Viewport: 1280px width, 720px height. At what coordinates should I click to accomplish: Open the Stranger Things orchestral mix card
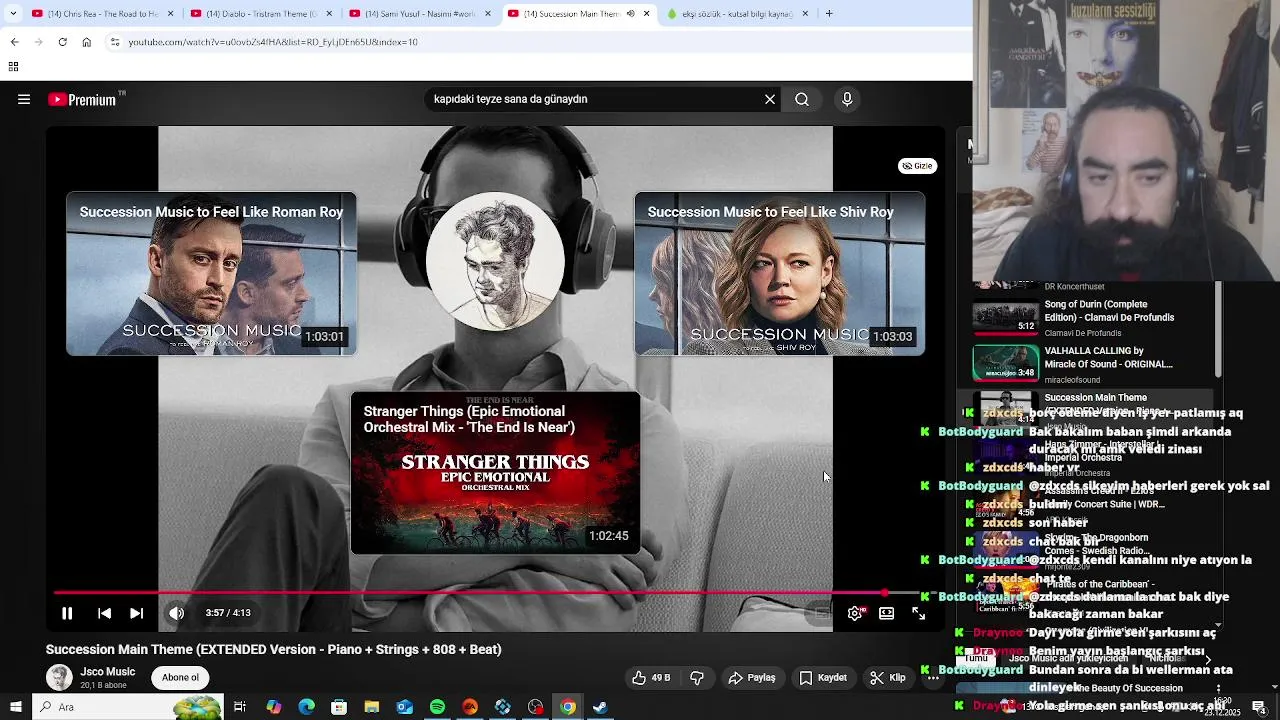pyautogui.click(x=495, y=473)
